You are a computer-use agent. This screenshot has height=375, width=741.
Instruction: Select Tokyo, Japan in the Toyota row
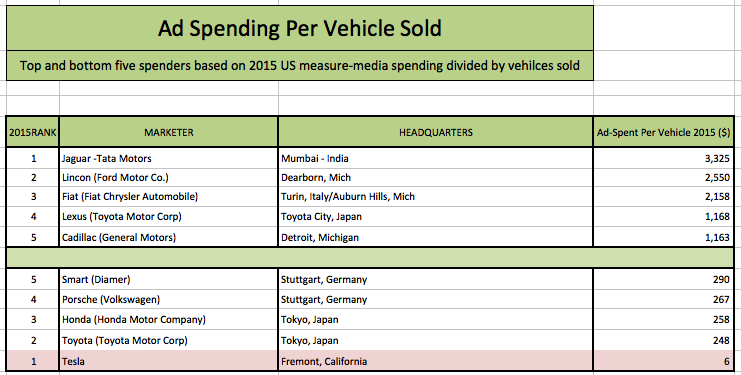436,340
